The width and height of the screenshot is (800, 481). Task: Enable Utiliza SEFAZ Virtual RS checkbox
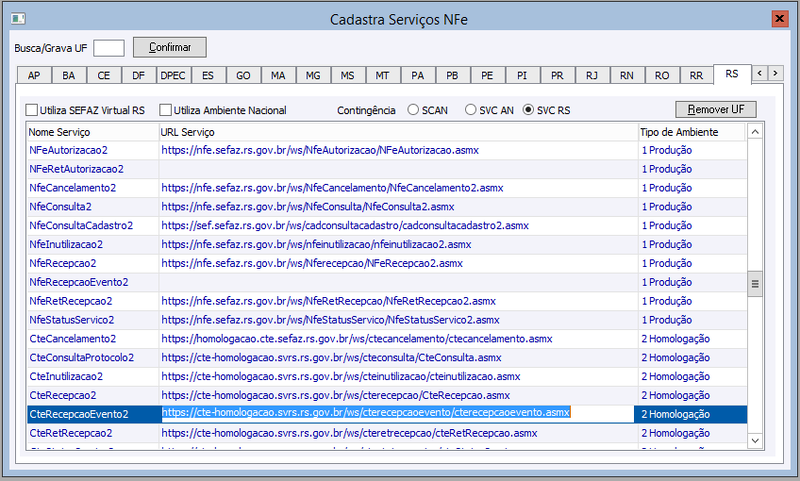pos(32,110)
